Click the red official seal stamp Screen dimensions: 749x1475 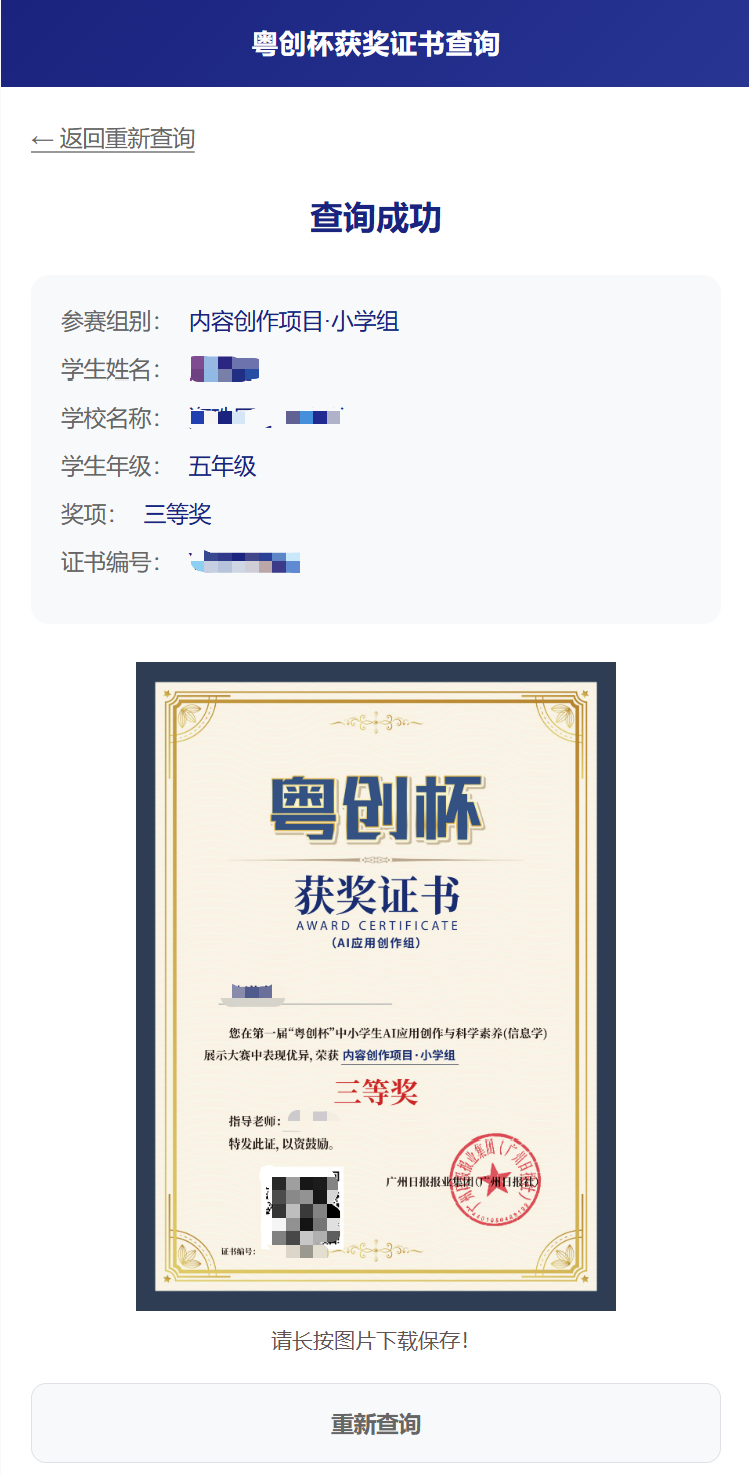coord(496,1180)
